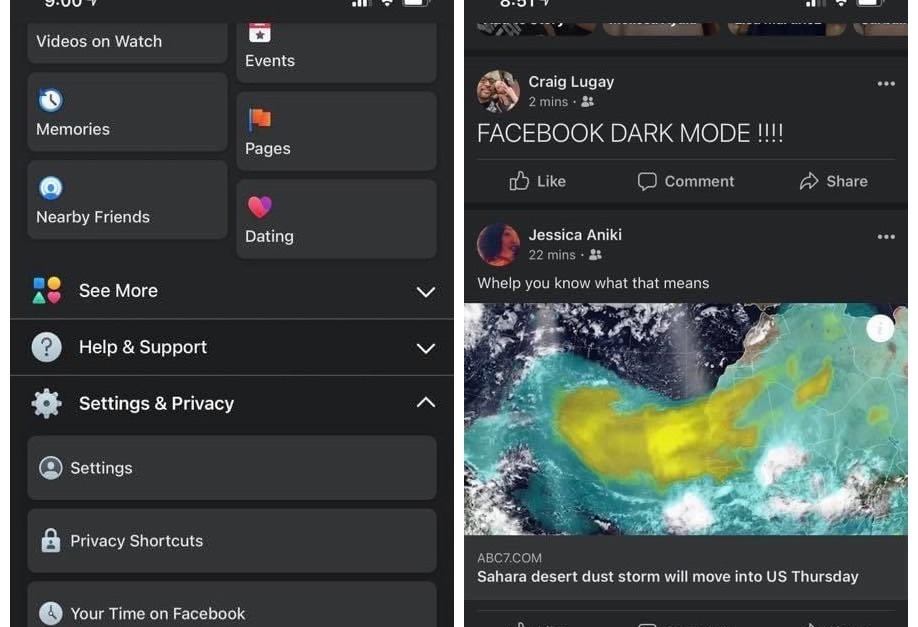Open the options dots on Jessica Aniki's post
Viewport: 918px width, 627px height.
coord(886,237)
